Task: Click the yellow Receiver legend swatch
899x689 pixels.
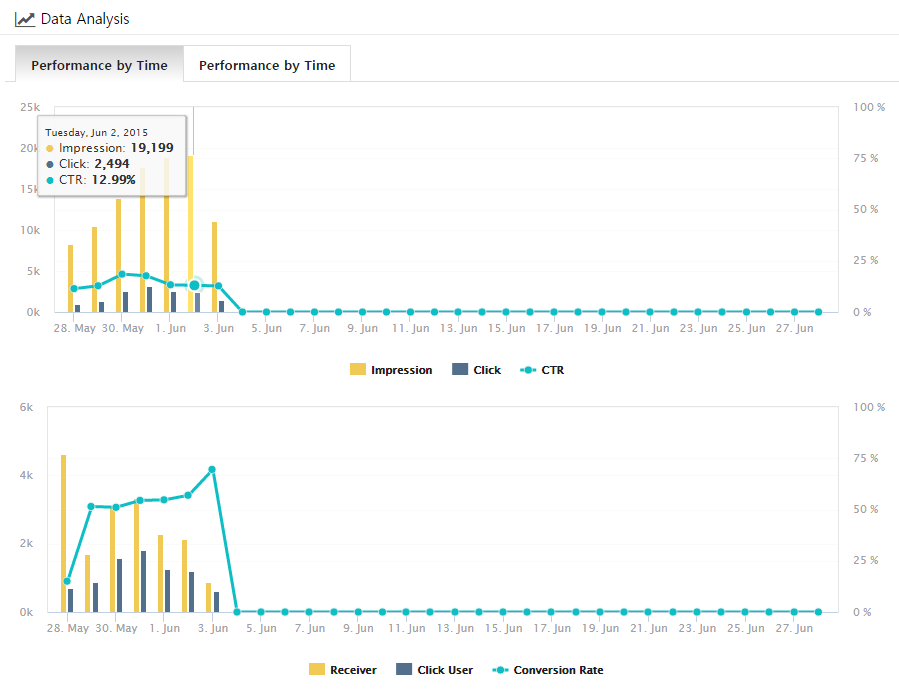Action: (x=317, y=670)
